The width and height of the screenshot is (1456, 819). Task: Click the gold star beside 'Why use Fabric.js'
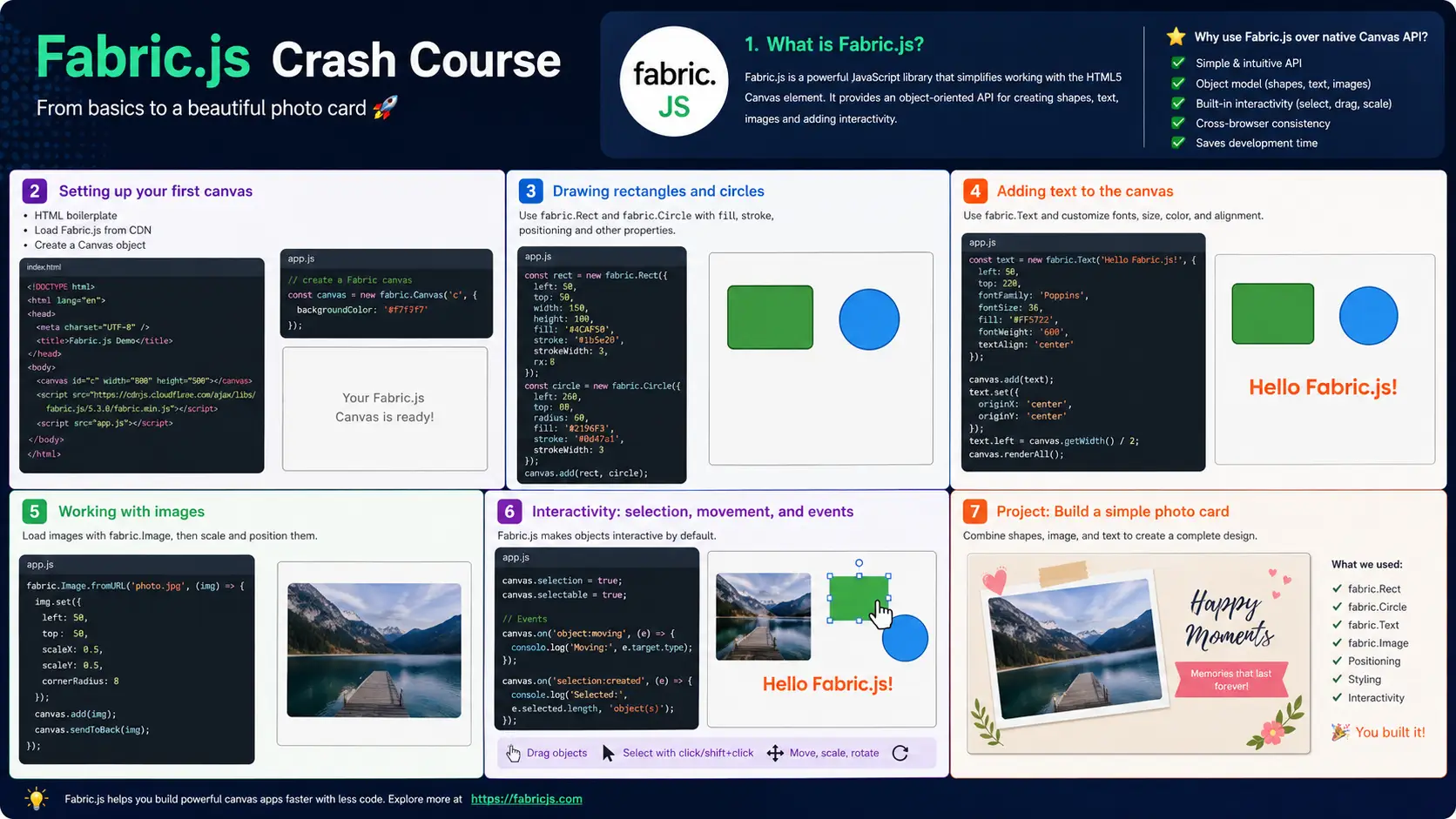(1176, 37)
